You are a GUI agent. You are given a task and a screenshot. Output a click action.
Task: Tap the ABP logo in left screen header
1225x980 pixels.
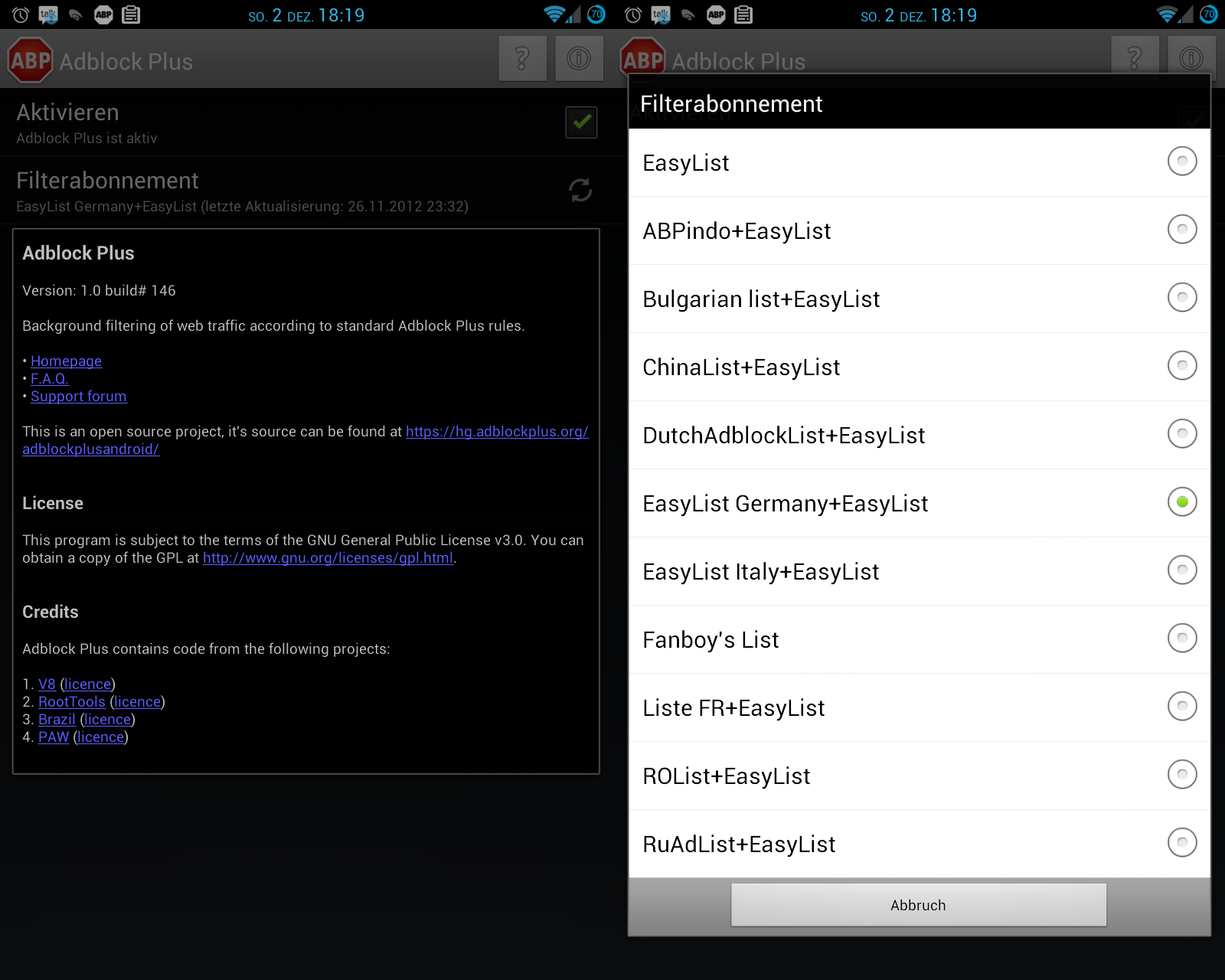tap(31, 60)
